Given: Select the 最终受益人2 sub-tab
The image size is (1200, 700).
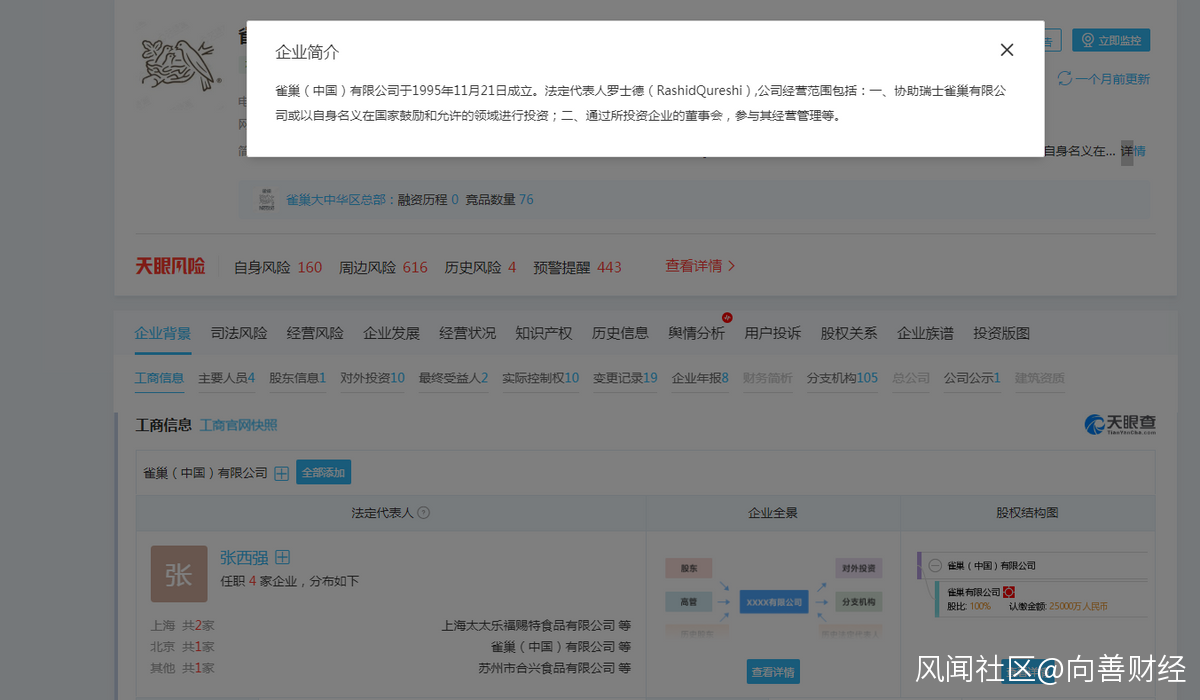Looking at the screenshot, I should click(454, 378).
